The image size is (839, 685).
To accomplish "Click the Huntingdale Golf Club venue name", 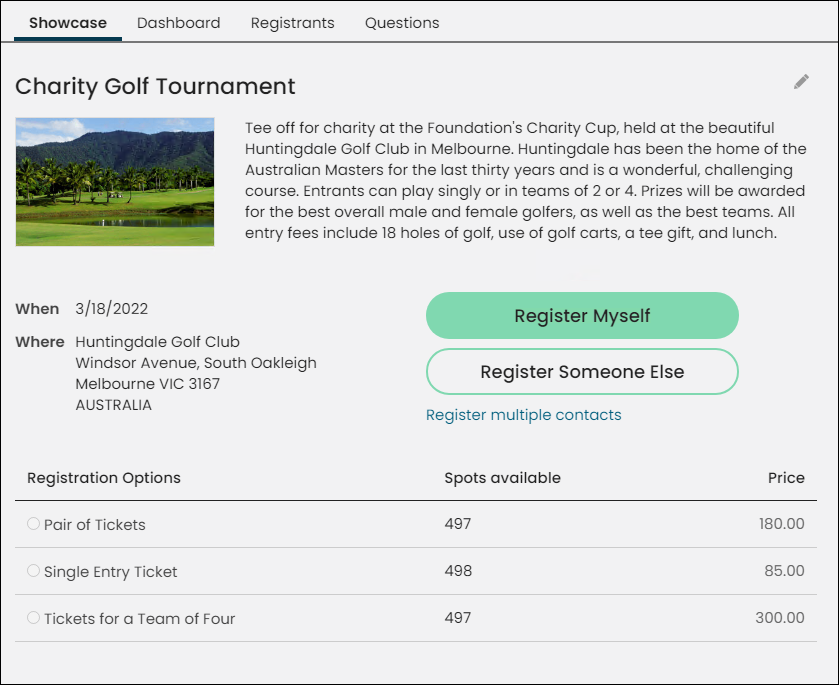I will tap(157, 342).
